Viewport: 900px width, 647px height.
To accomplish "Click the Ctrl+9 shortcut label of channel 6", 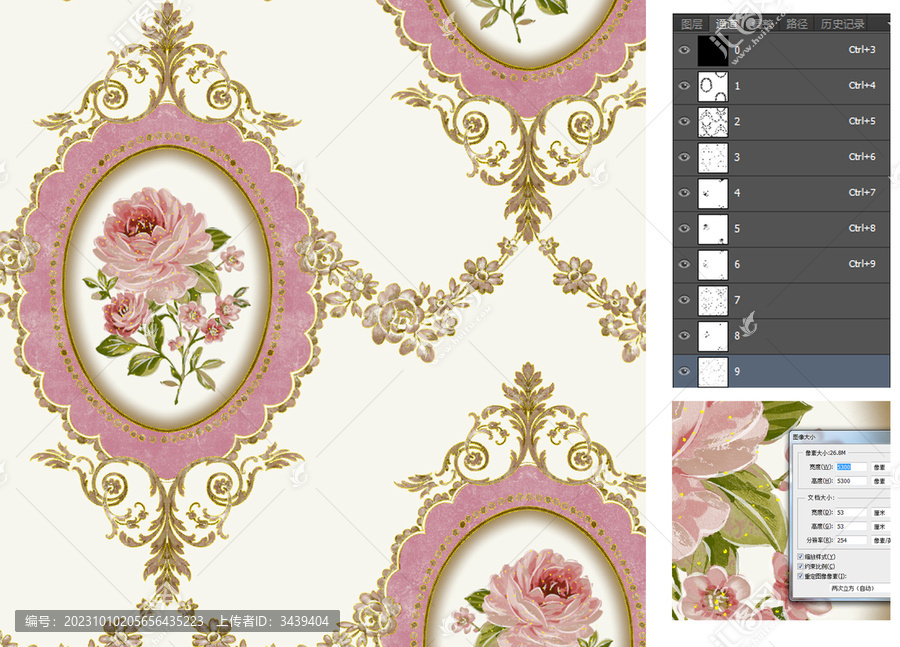I will (x=862, y=264).
